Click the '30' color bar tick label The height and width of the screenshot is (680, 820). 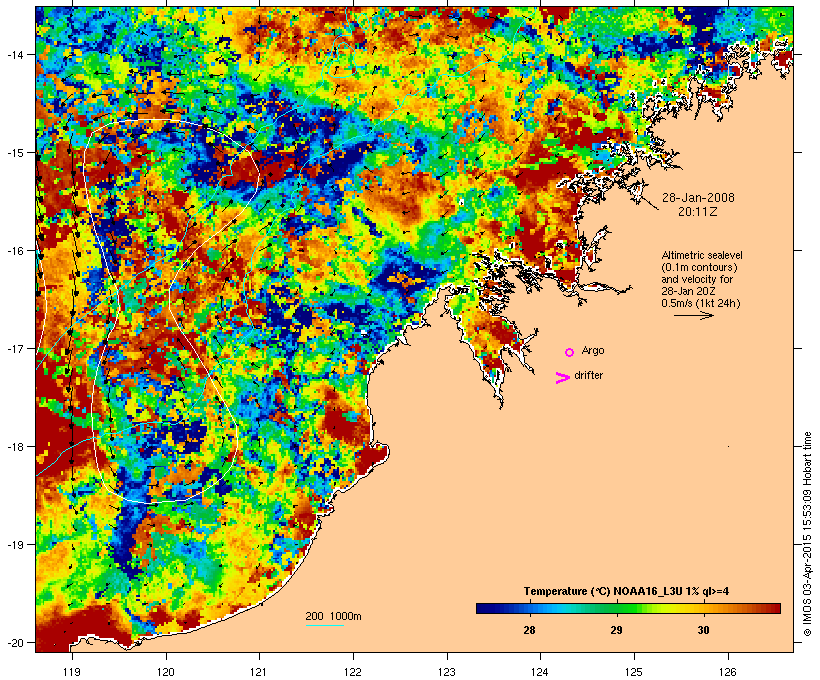[703, 630]
